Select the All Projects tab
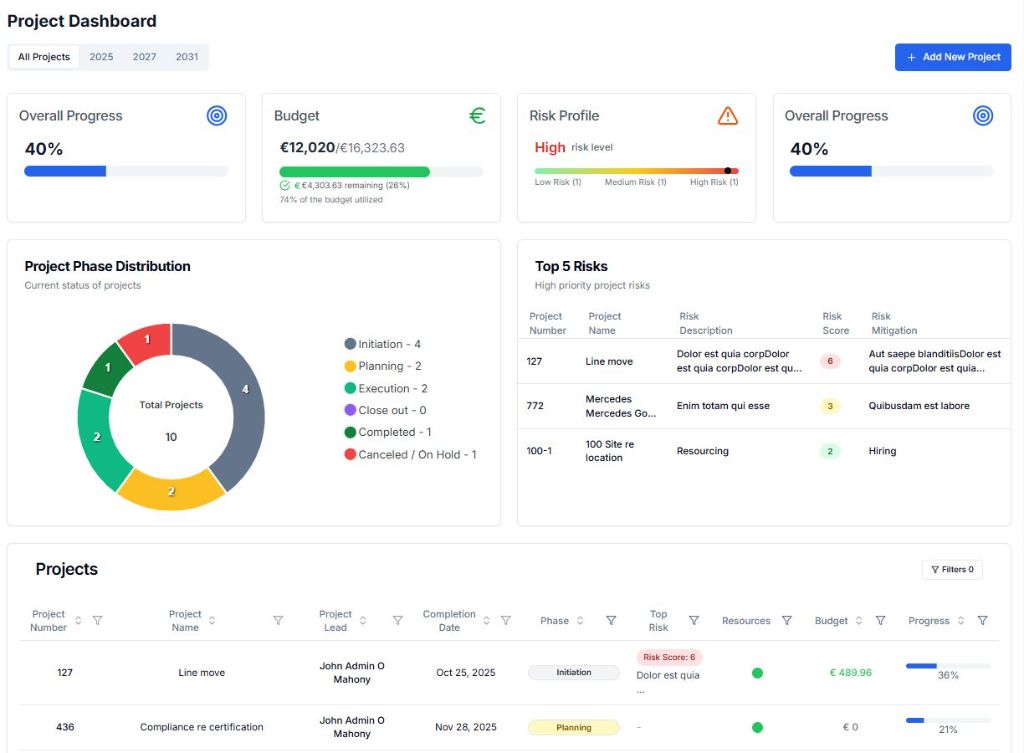The width and height of the screenshot is (1024, 753). pyautogui.click(x=43, y=57)
